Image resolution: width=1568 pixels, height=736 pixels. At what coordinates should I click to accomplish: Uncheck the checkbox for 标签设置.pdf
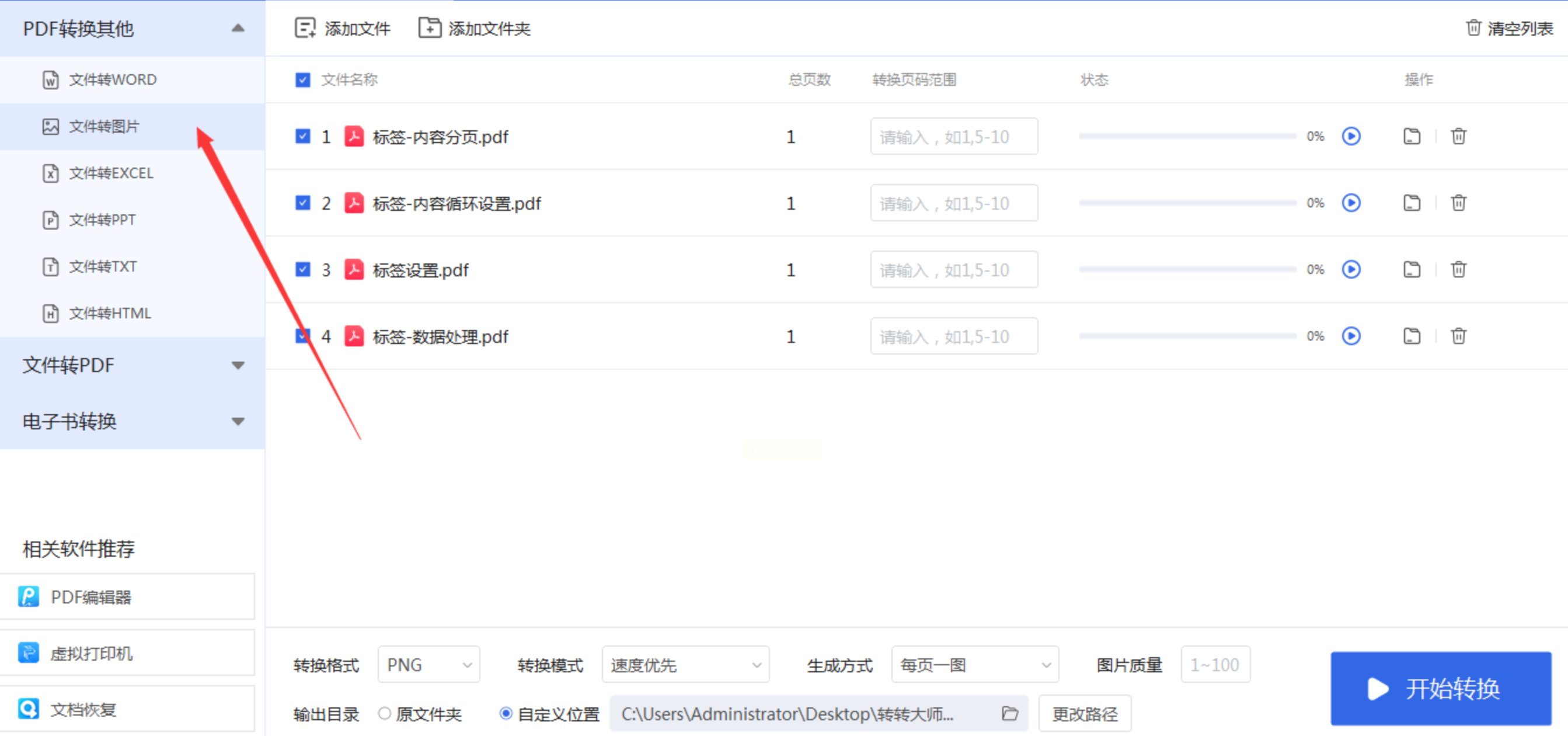coord(302,269)
